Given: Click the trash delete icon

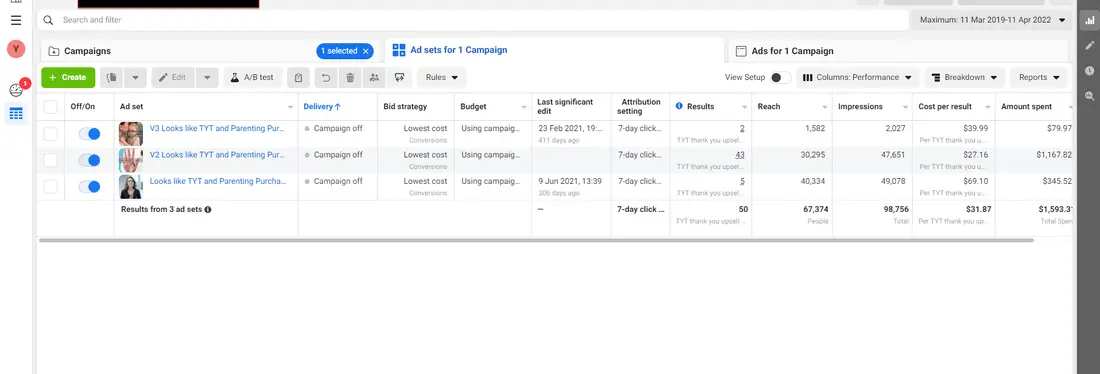Looking at the screenshot, I should pyautogui.click(x=350, y=77).
